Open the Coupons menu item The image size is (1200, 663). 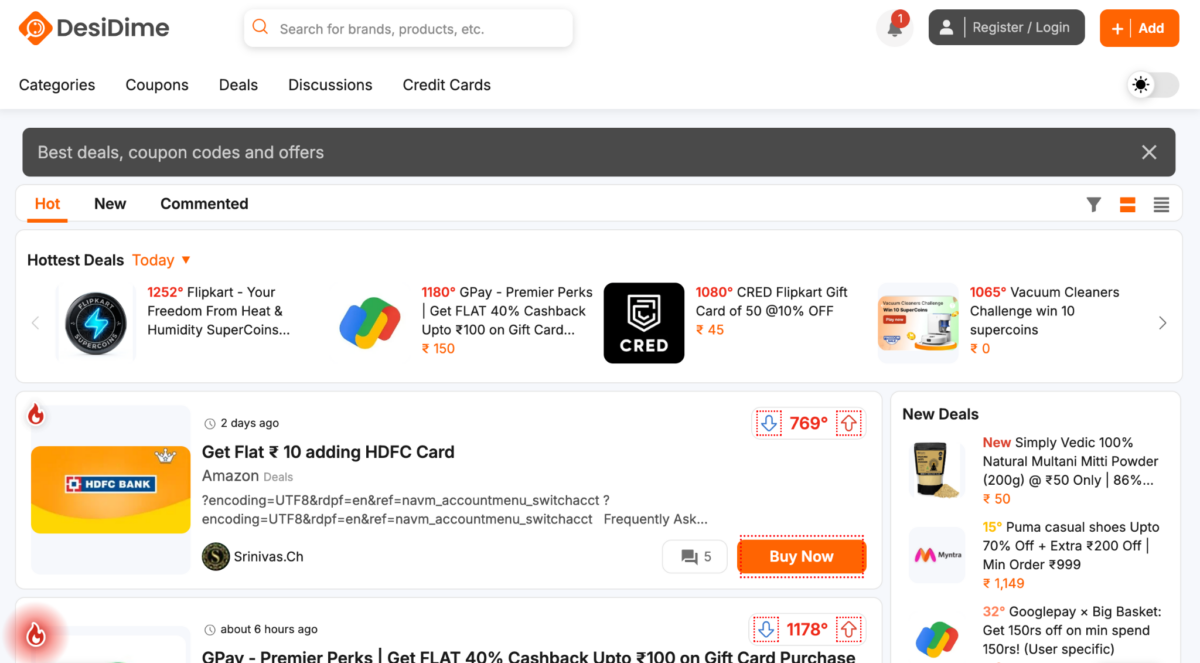[157, 85]
